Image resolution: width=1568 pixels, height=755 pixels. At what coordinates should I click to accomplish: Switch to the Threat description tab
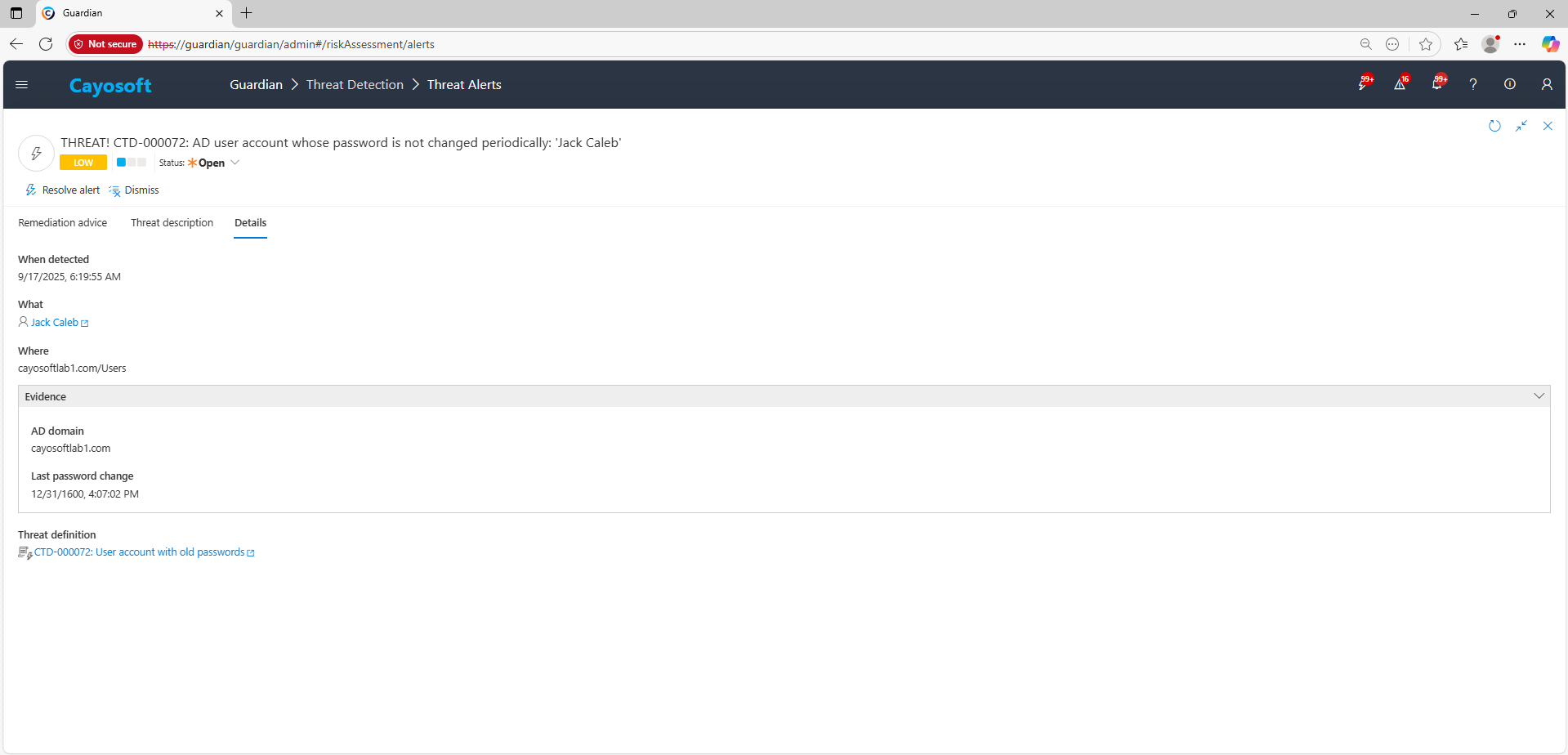point(172,223)
